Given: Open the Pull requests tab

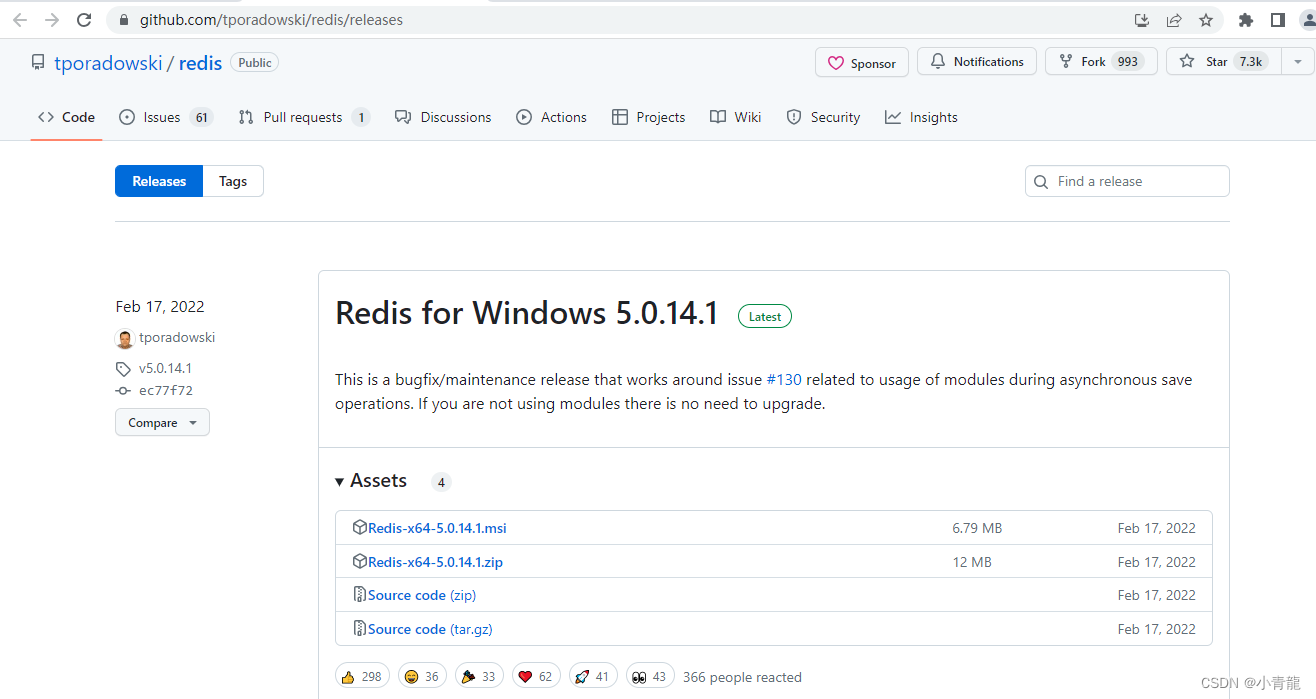Looking at the screenshot, I should [x=304, y=117].
